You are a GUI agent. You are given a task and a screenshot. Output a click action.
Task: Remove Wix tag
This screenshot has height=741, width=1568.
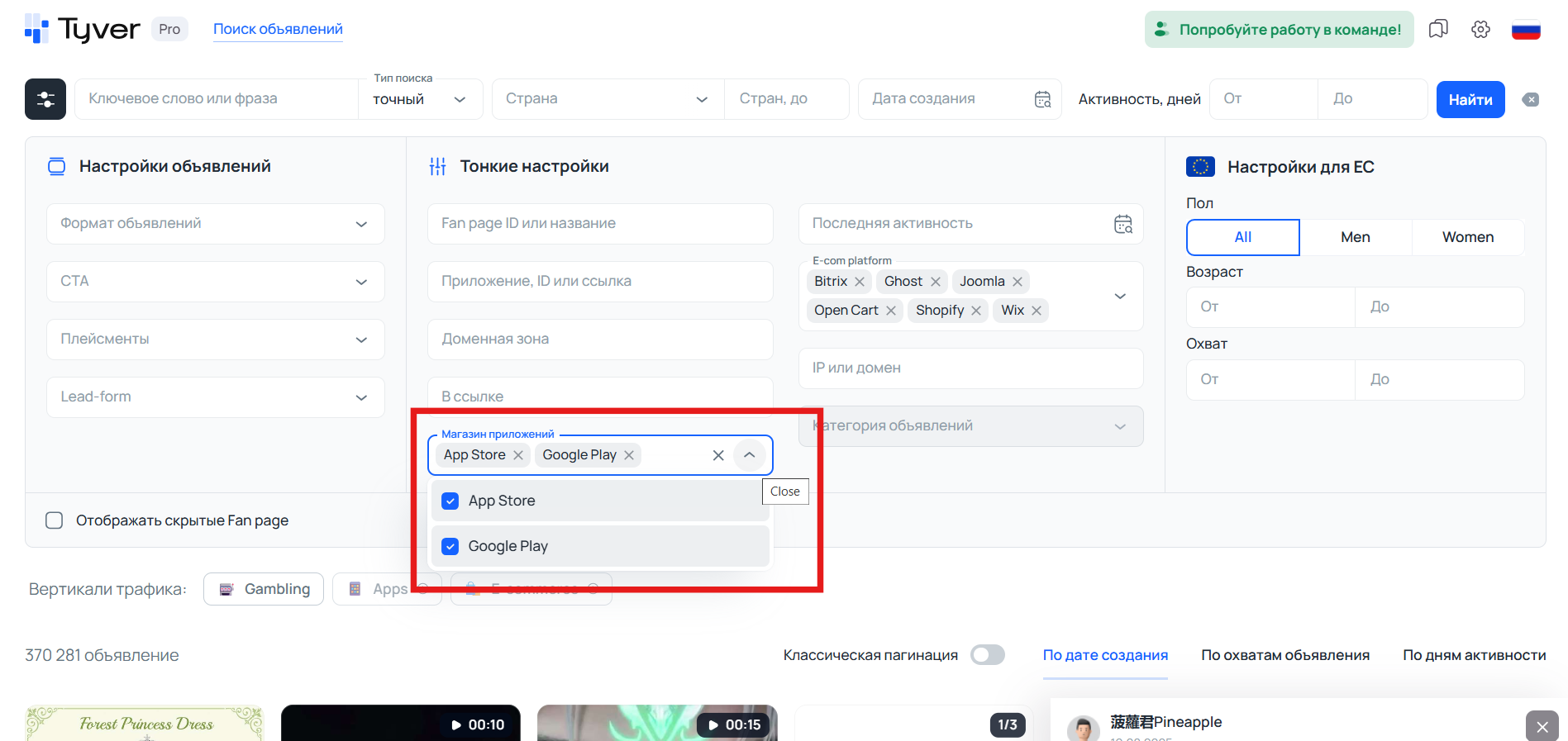click(1037, 311)
